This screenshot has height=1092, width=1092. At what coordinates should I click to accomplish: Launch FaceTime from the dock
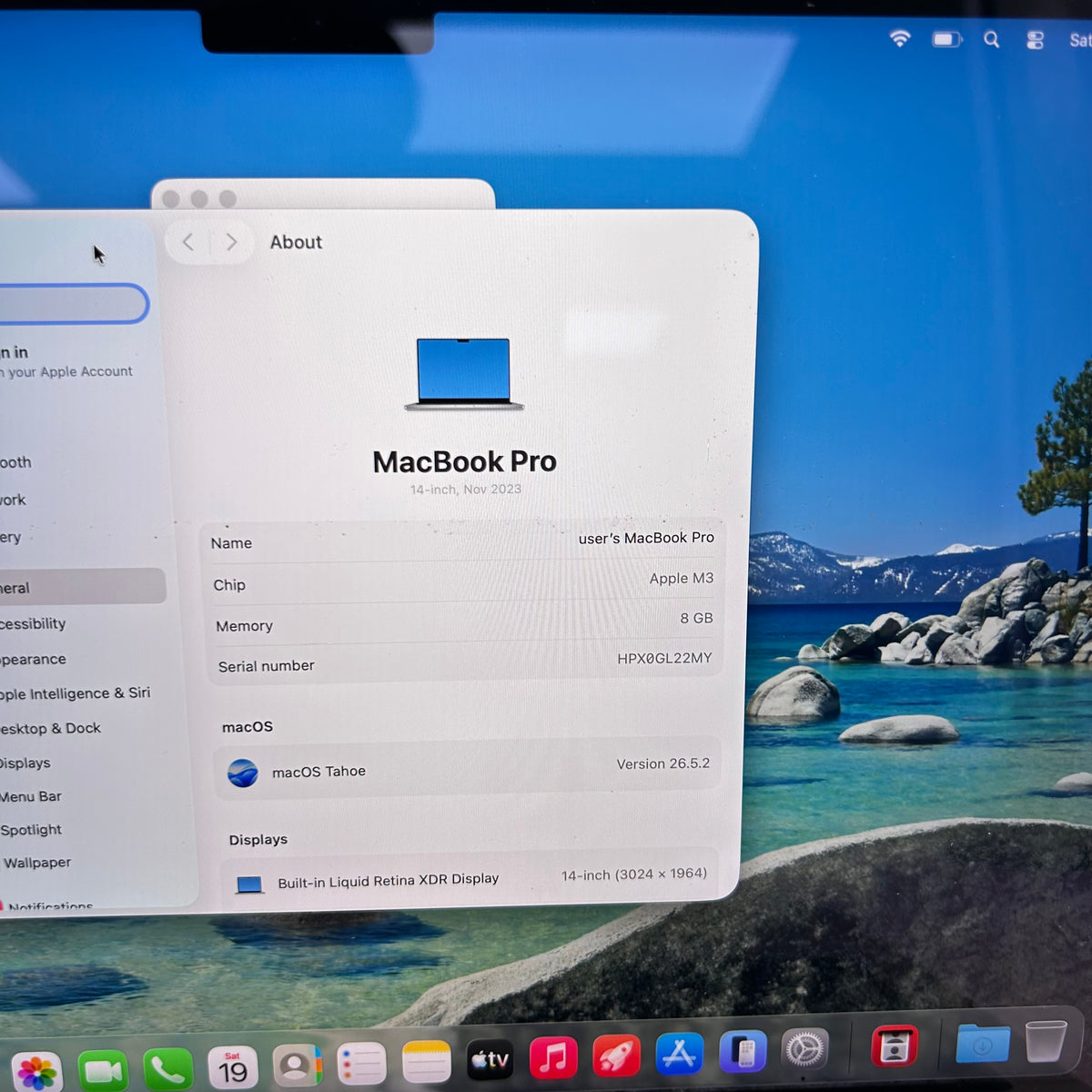click(103, 1070)
